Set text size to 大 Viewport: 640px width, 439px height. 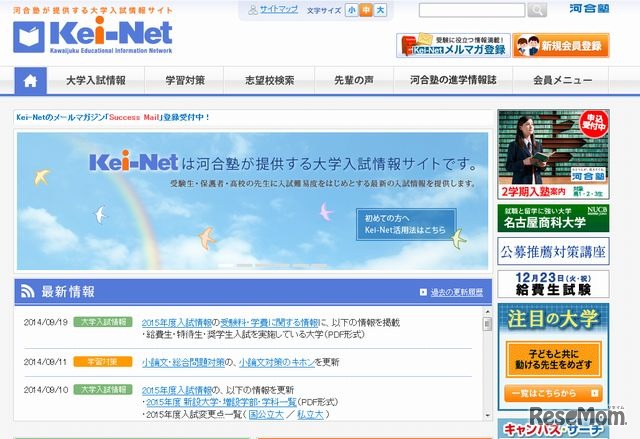380,10
